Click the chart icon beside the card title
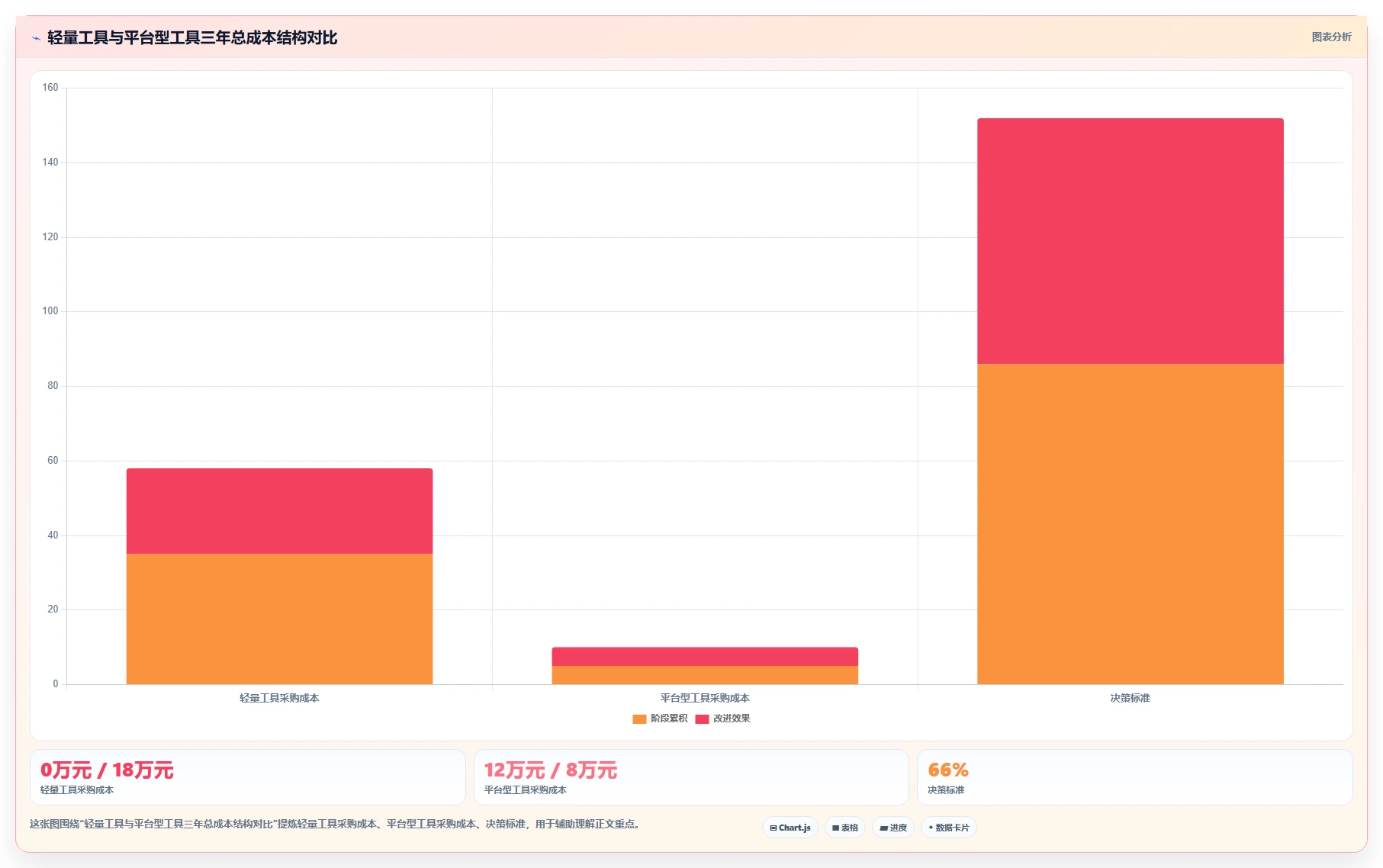 (36, 38)
